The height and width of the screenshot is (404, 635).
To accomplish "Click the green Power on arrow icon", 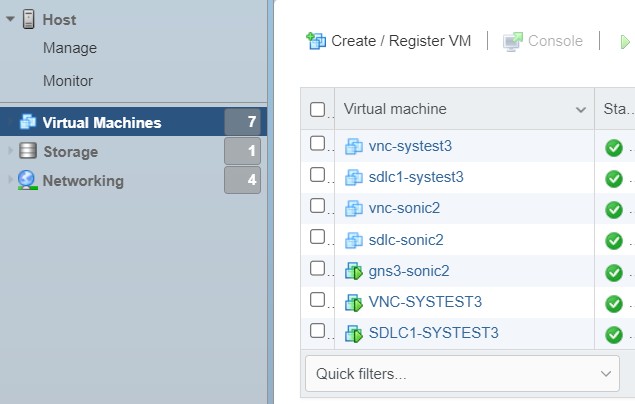I will 625,42.
